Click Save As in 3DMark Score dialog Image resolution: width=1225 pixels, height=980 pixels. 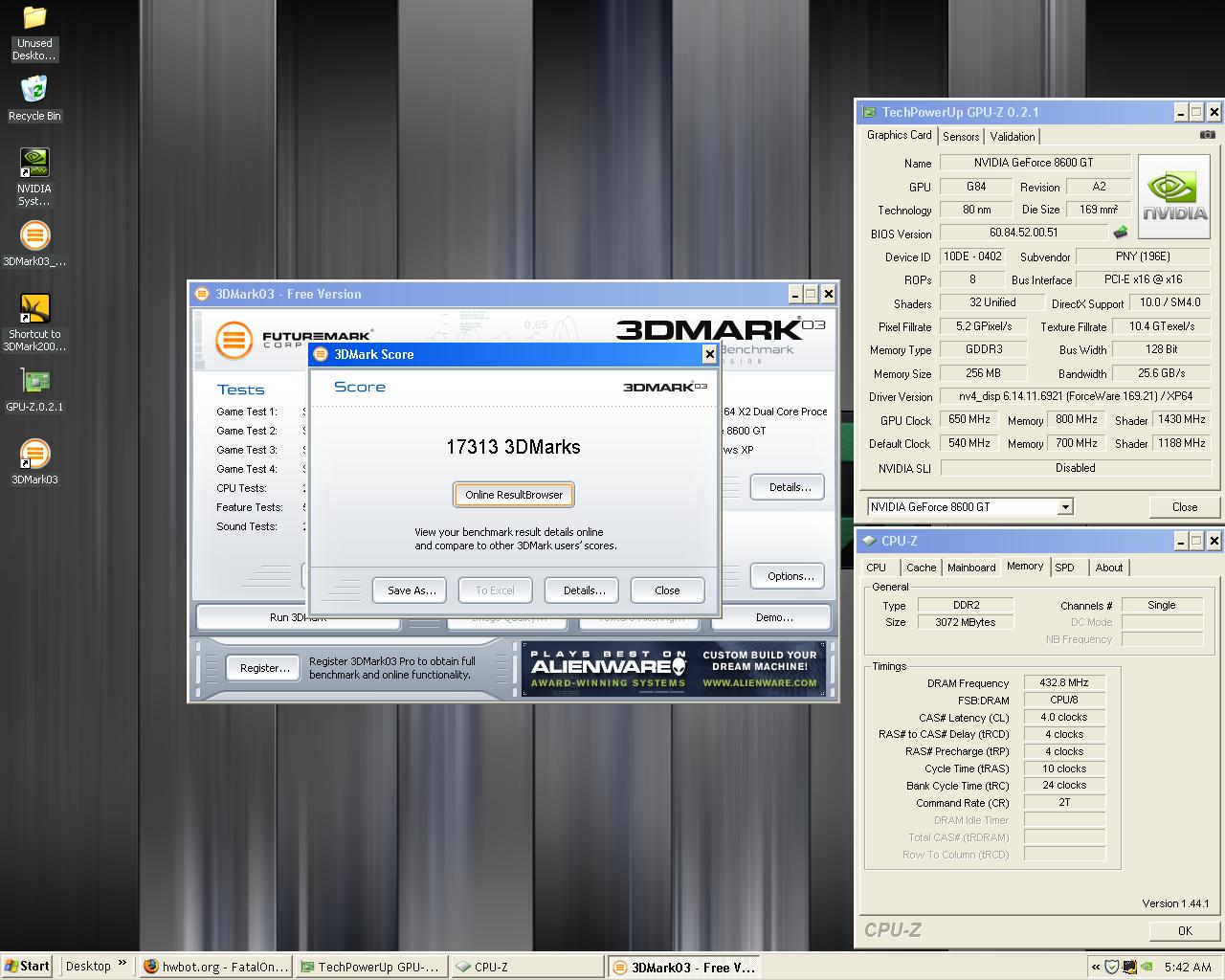[x=412, y=590]
